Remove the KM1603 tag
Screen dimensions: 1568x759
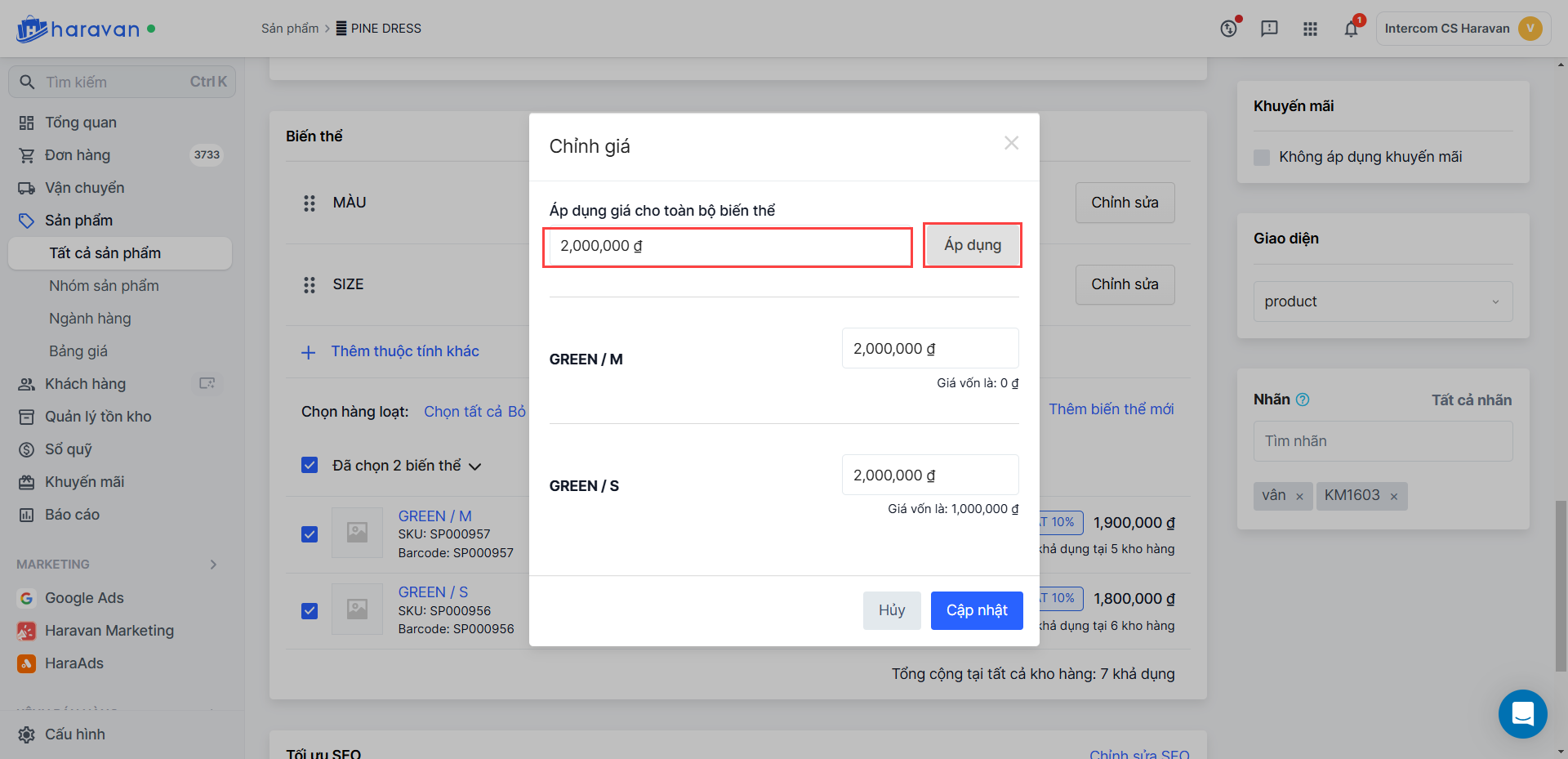pyautogui.click(x=1394, y=497)
